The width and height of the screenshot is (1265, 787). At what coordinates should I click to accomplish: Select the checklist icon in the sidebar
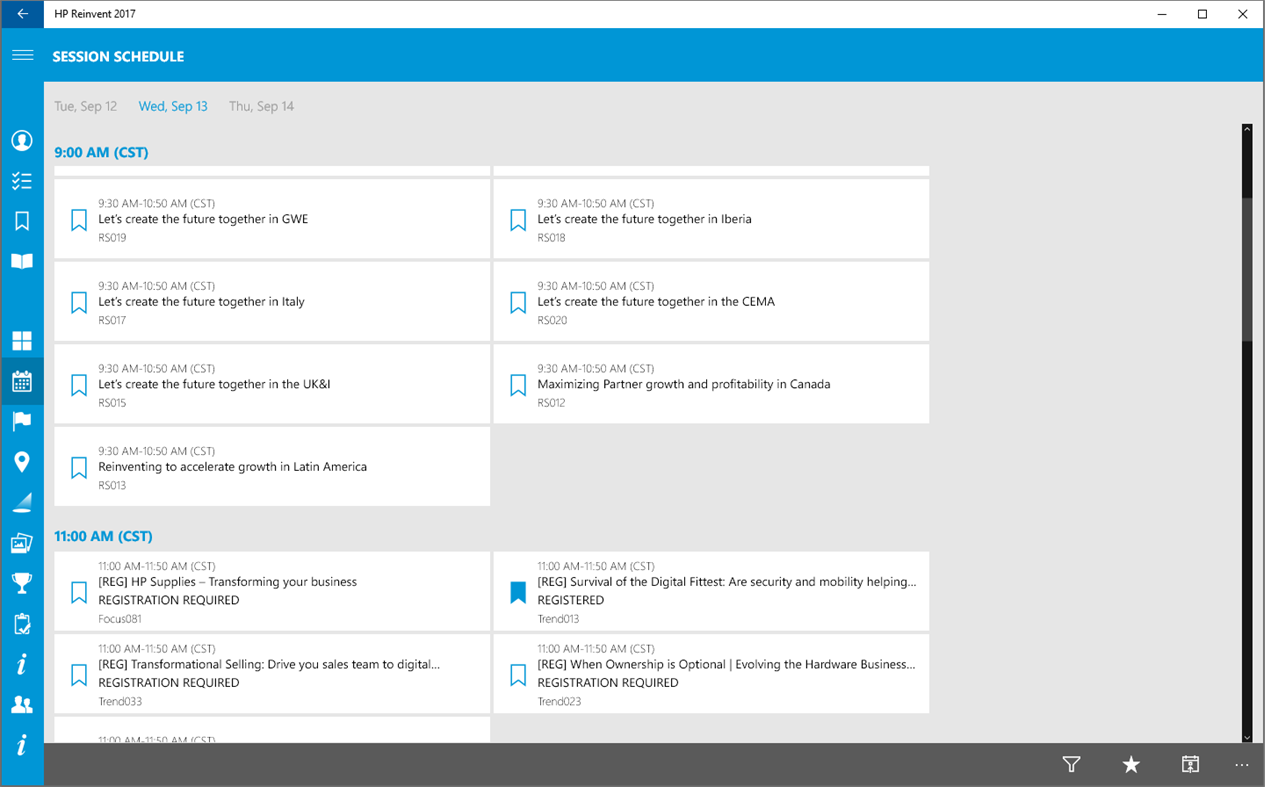click(22, 181)
